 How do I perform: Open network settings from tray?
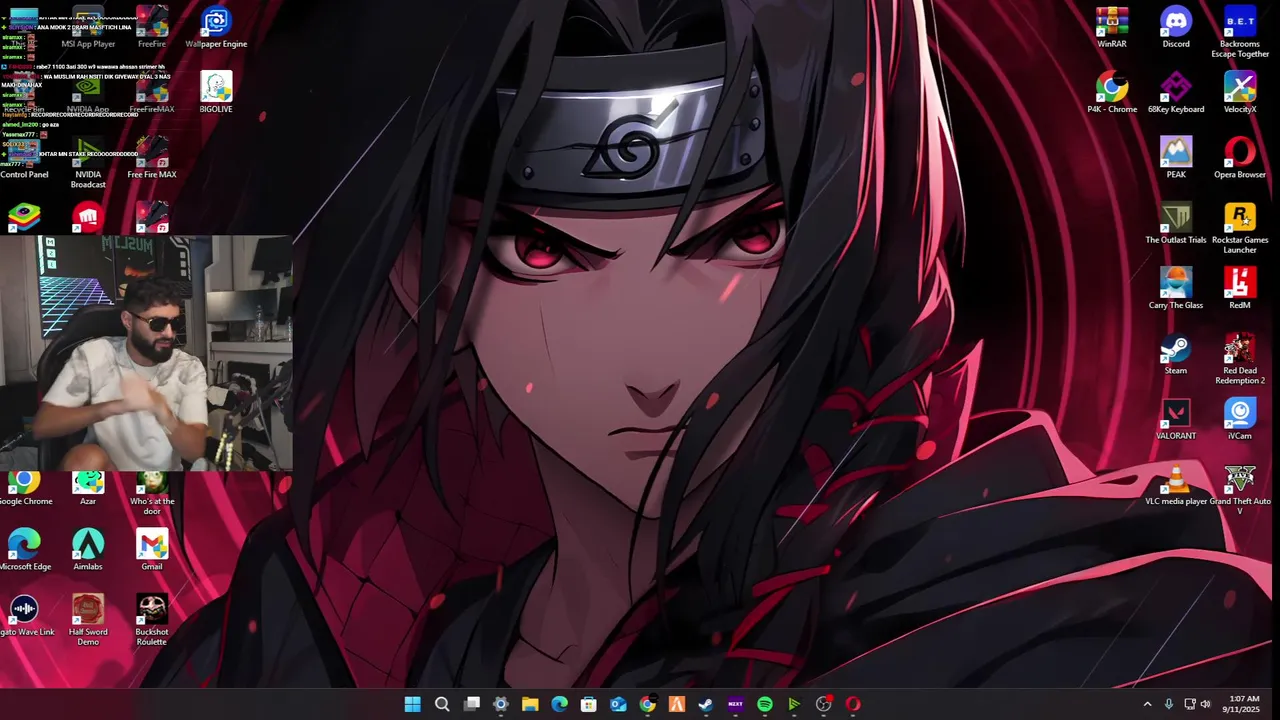coord(1189,704)
